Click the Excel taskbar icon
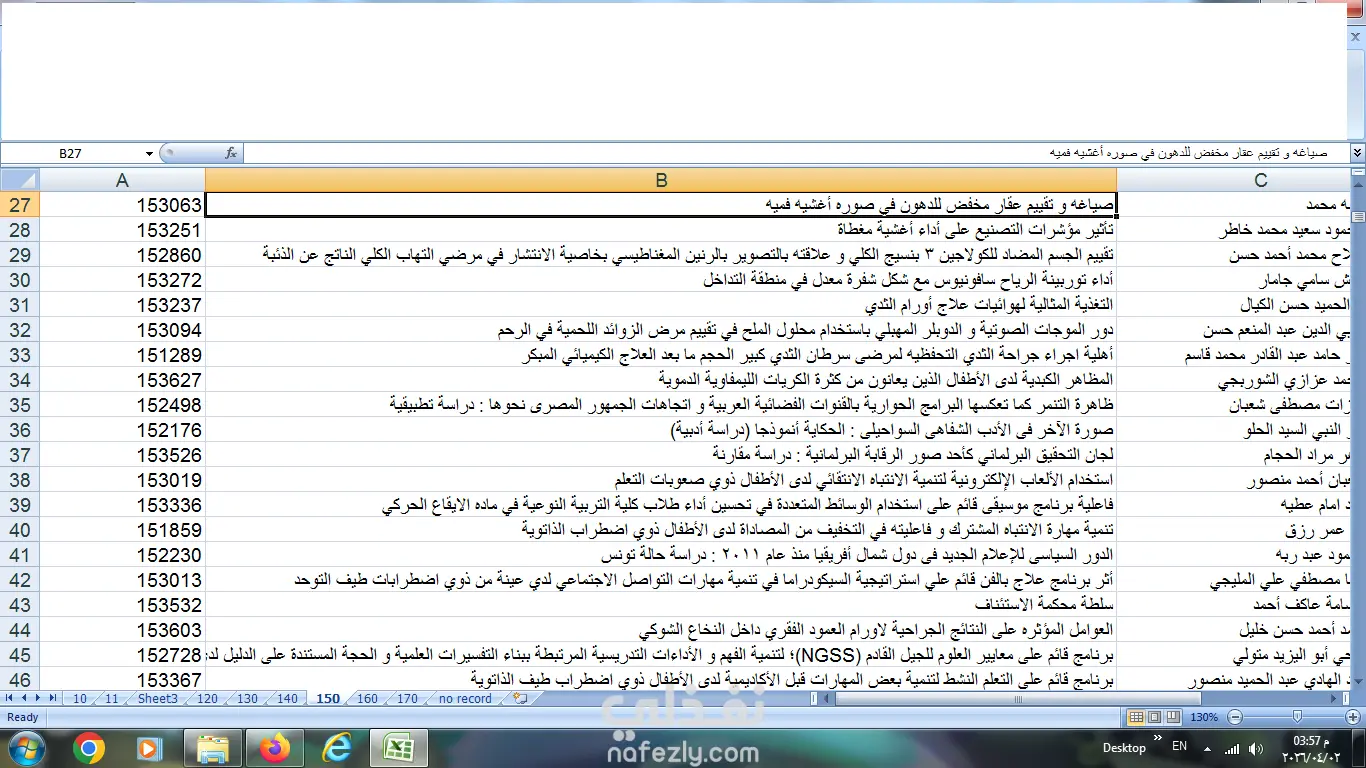This screenshot has height=768, width=1366. (x=399, y=747)
